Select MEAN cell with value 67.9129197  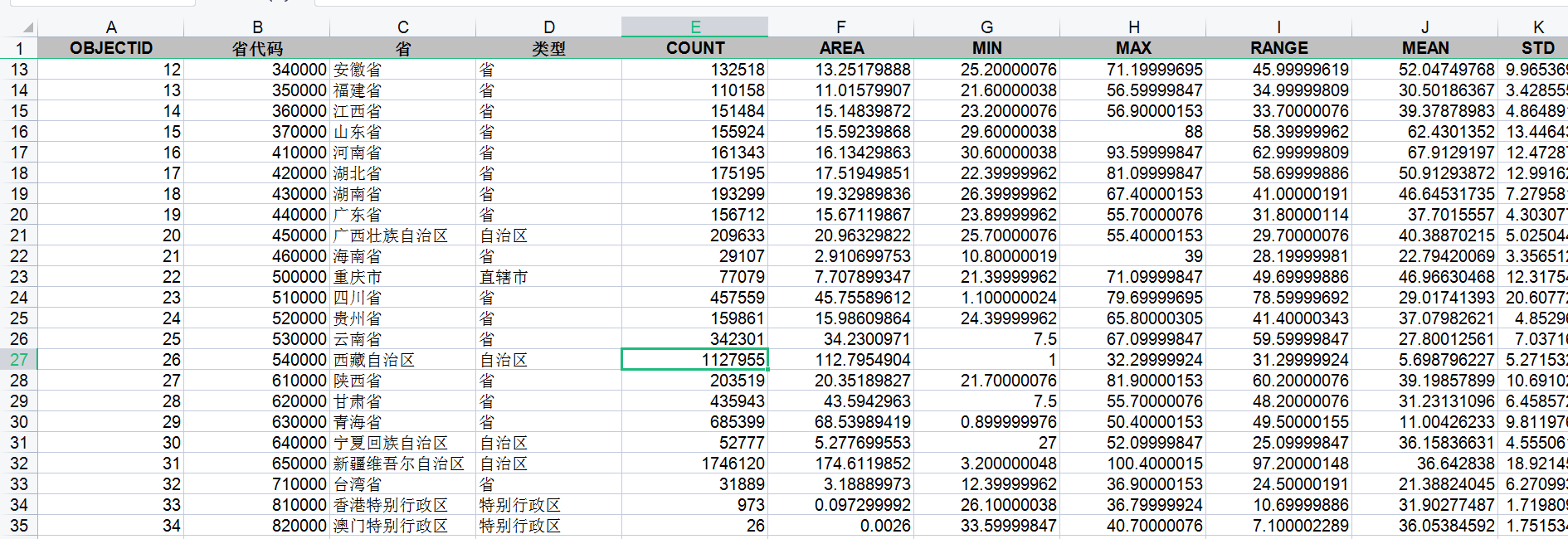tap(1425, 153)
